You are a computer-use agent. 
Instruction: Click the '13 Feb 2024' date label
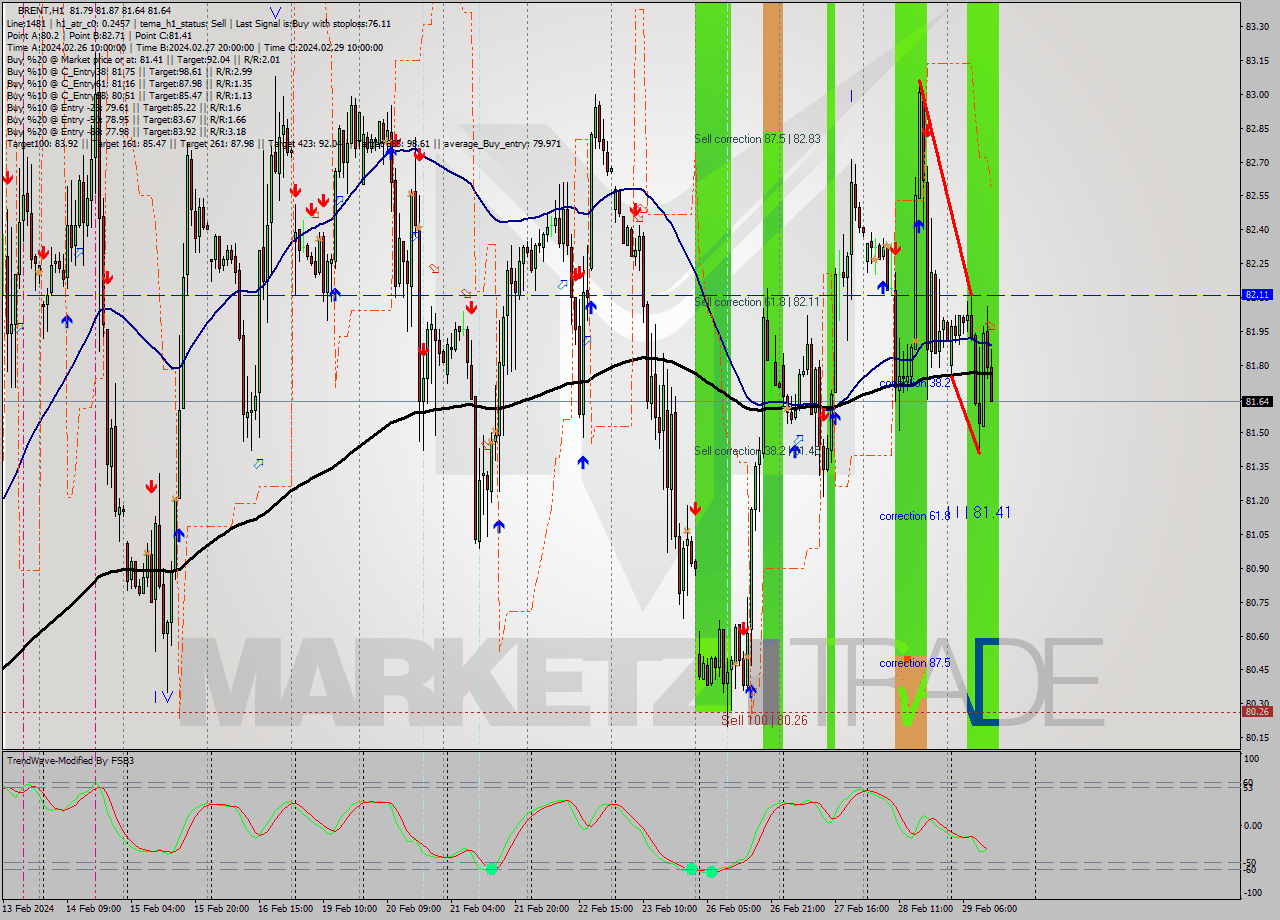[29, 908]
